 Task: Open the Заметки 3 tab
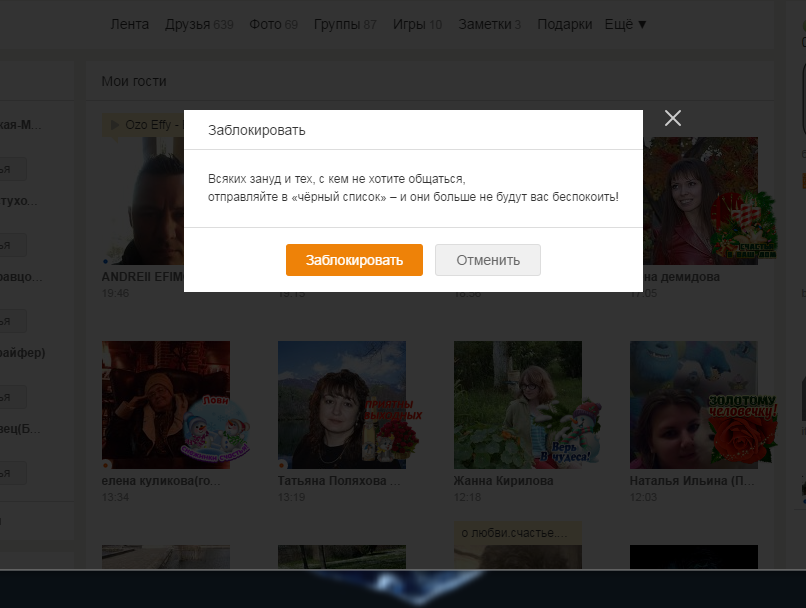pyautogui.click(x=489, y=24)
